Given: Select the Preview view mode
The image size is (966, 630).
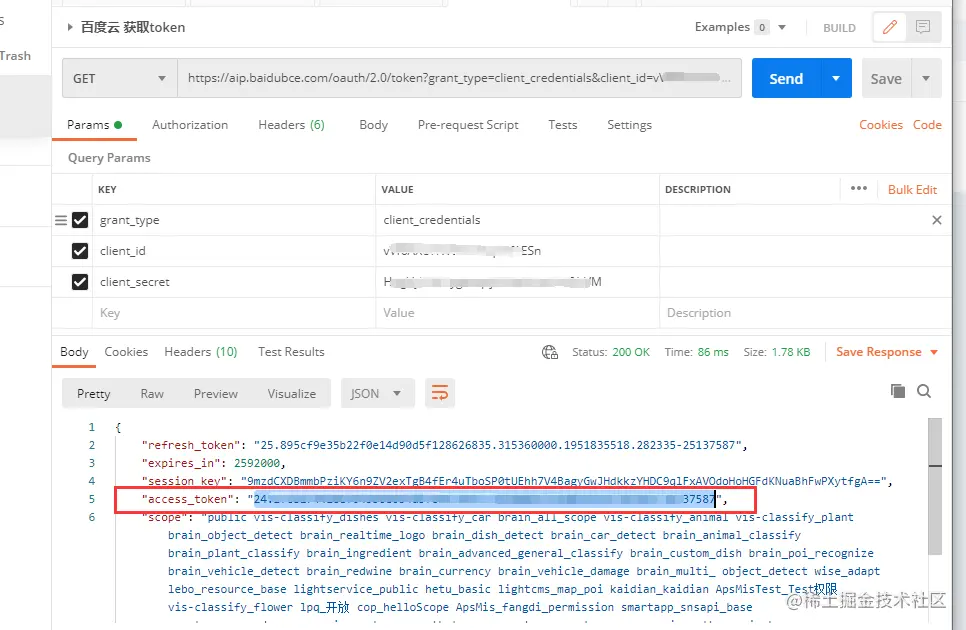Looking at the screenshot, I should tap(216, 394).
